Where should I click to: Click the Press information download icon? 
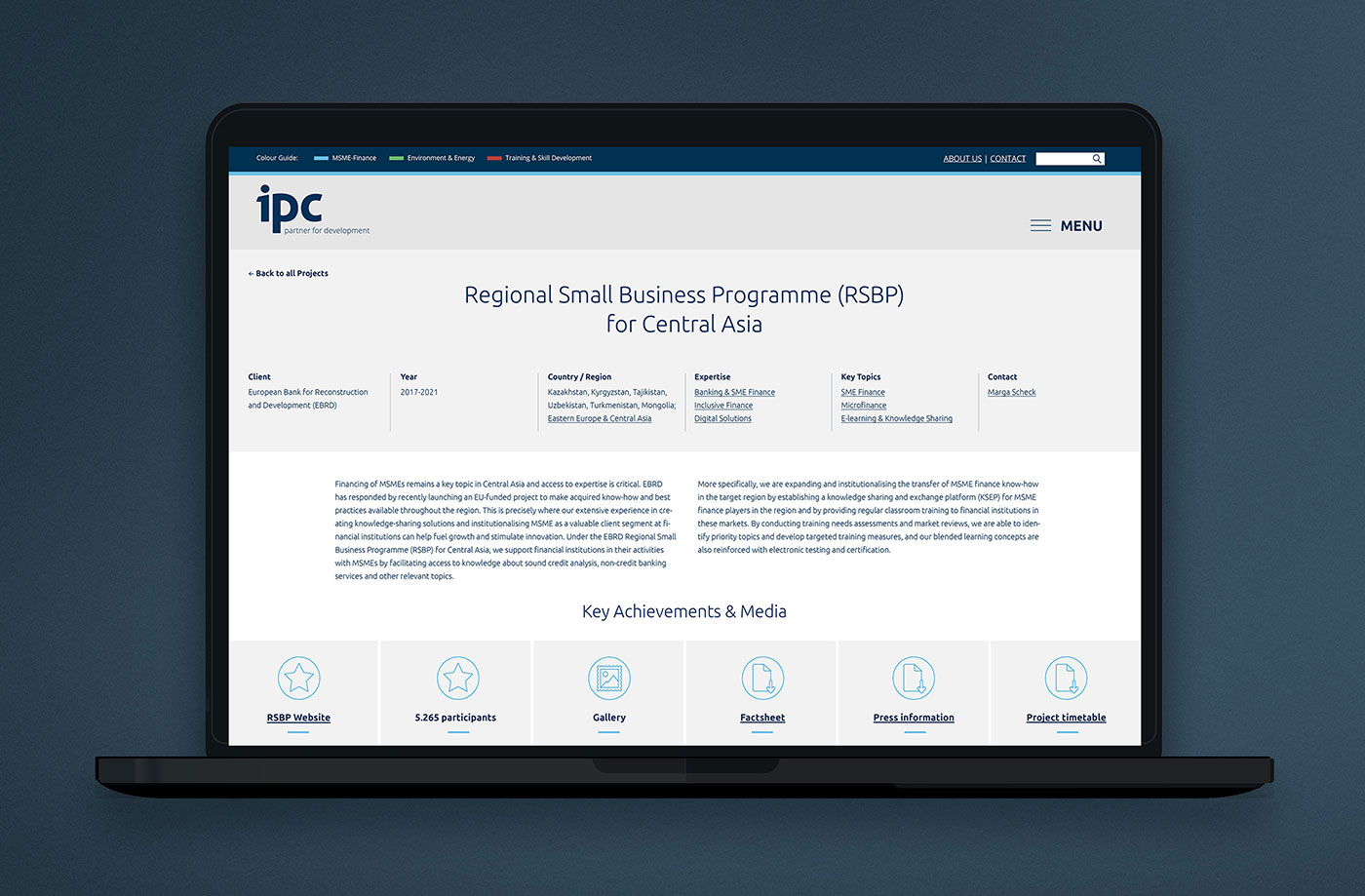pos(914,678)
